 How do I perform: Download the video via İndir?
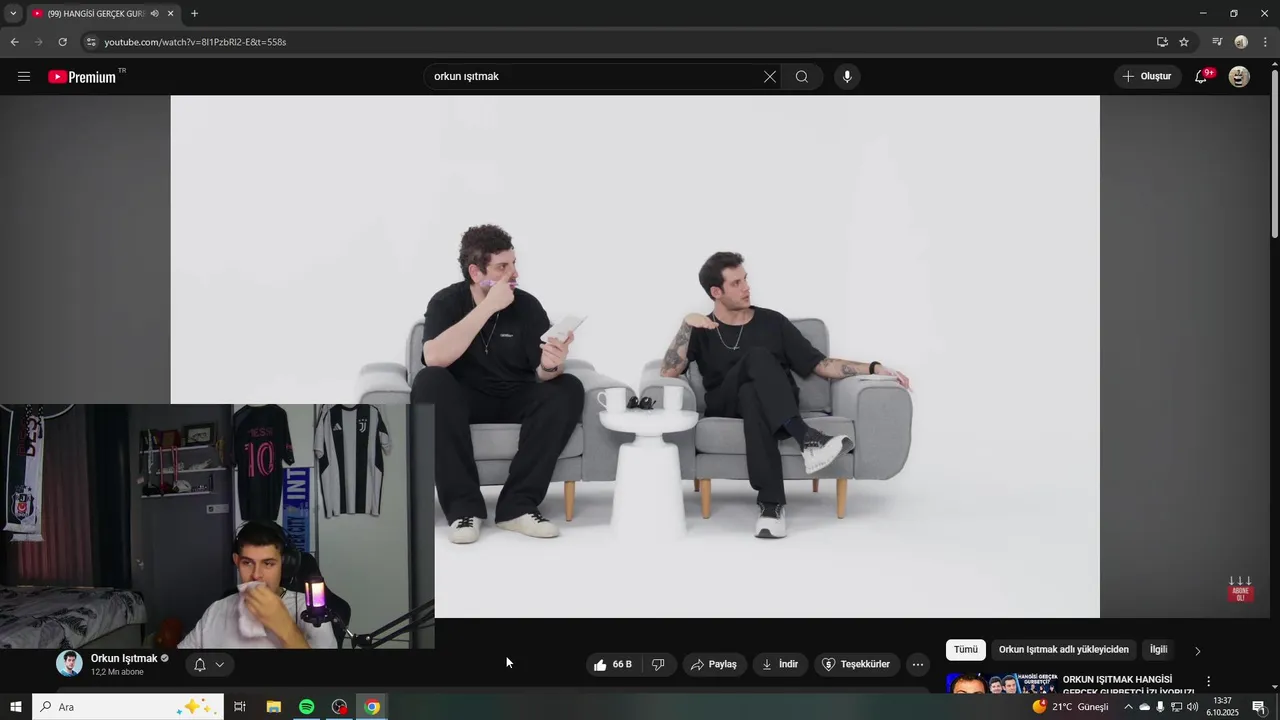780,664
